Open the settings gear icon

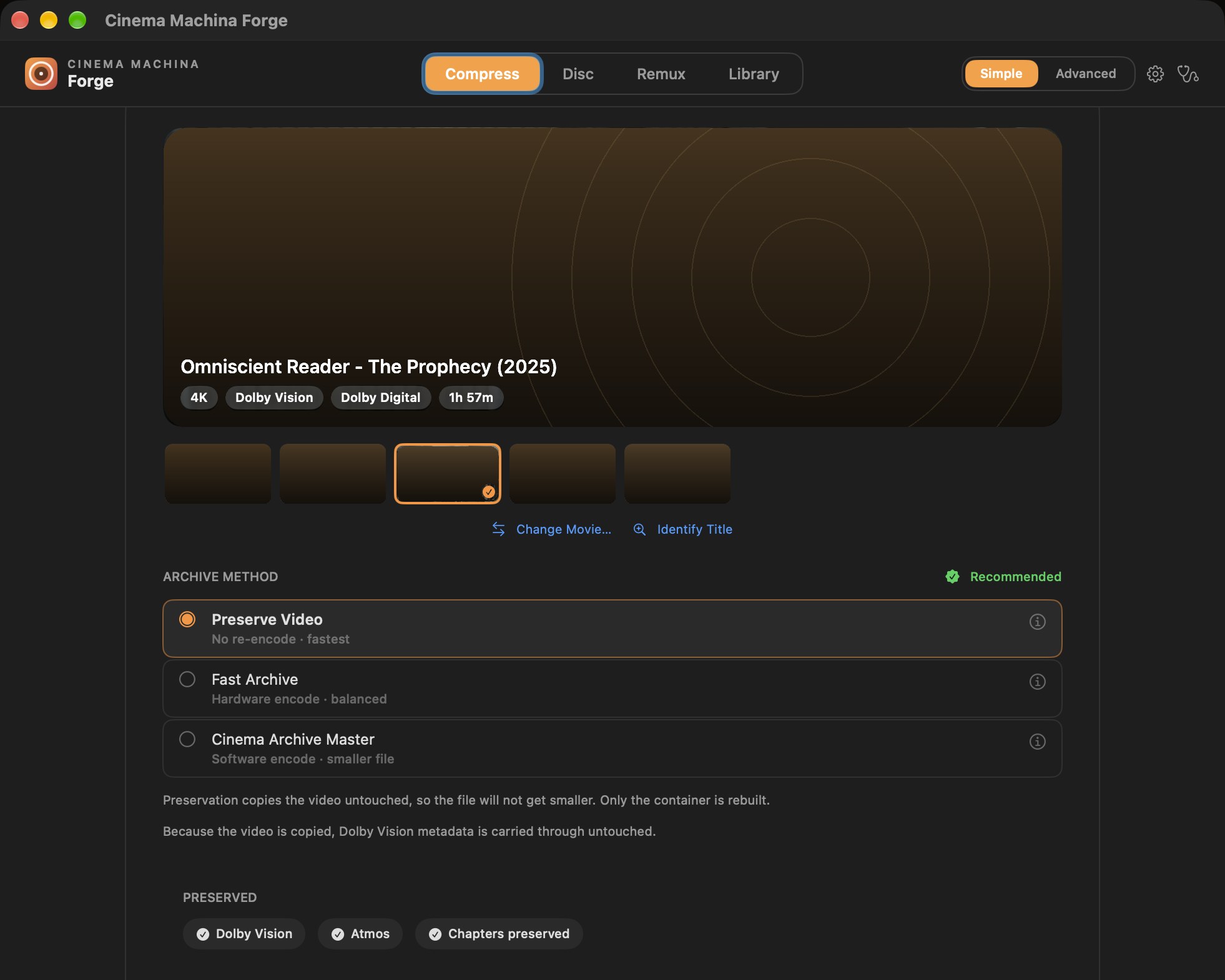1155,74
